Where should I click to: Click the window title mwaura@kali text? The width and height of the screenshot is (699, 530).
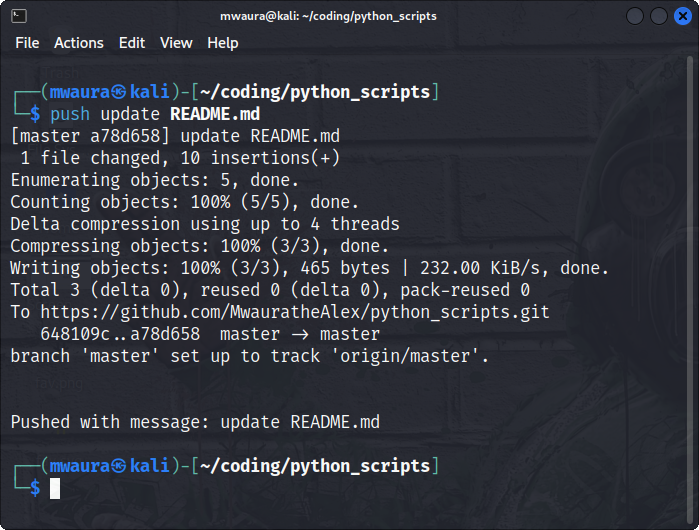(259, 16)
